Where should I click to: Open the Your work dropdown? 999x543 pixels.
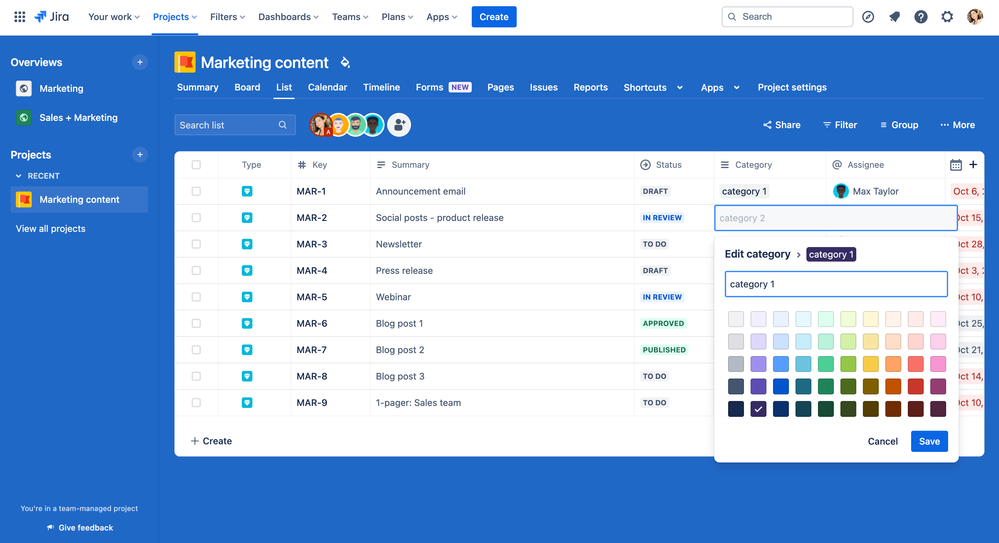pyautogui.click(x=113, y=17)
